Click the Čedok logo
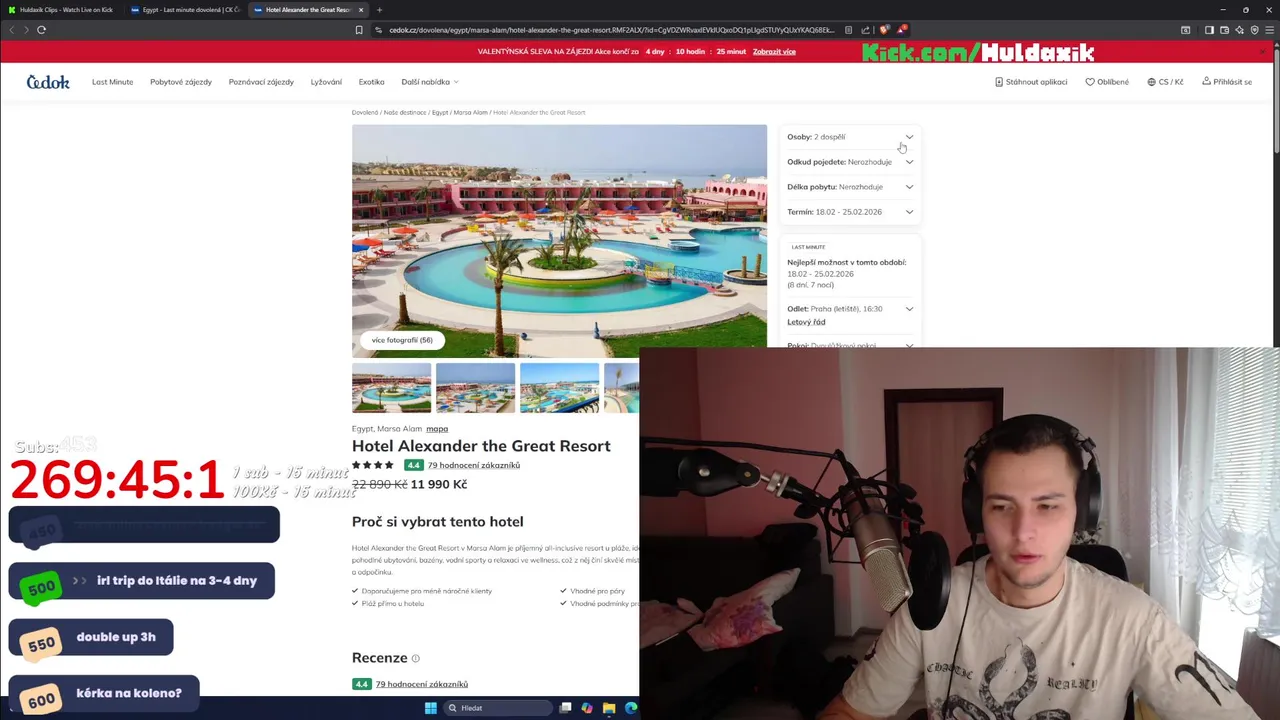The height and width of the screenshot is (720, 1280). tap(48, 82)
